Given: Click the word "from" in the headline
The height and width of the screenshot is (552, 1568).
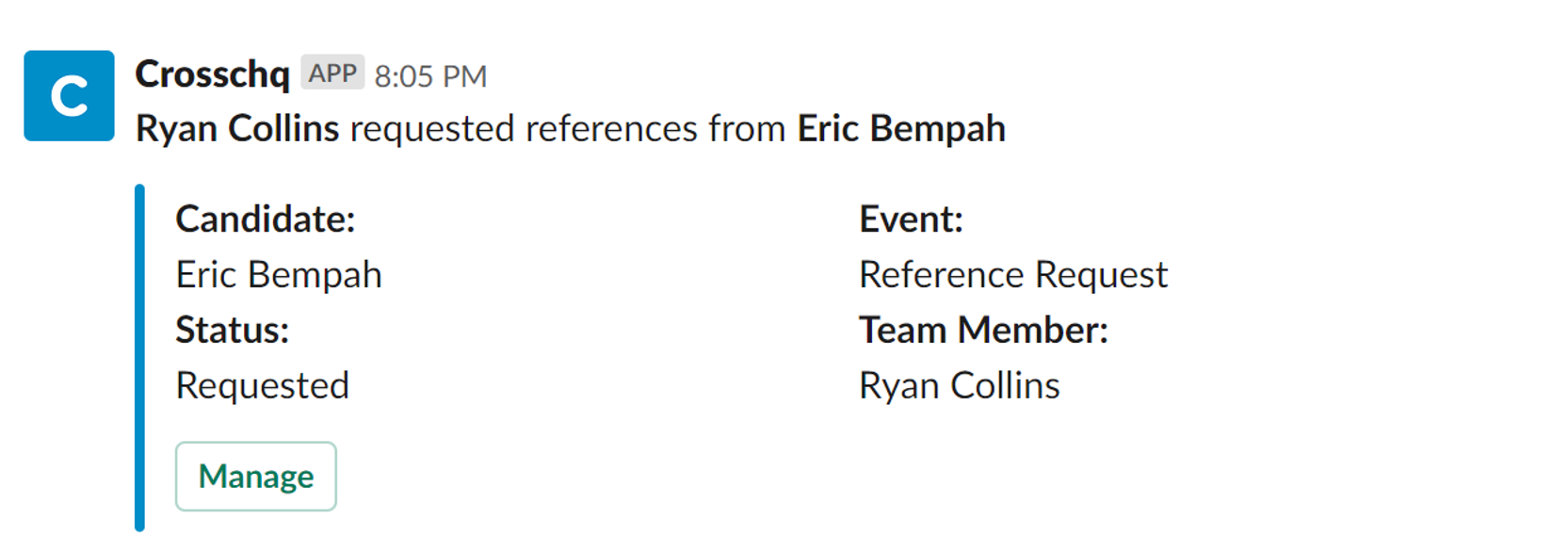Looking at the screenshot, I should 747,128.
